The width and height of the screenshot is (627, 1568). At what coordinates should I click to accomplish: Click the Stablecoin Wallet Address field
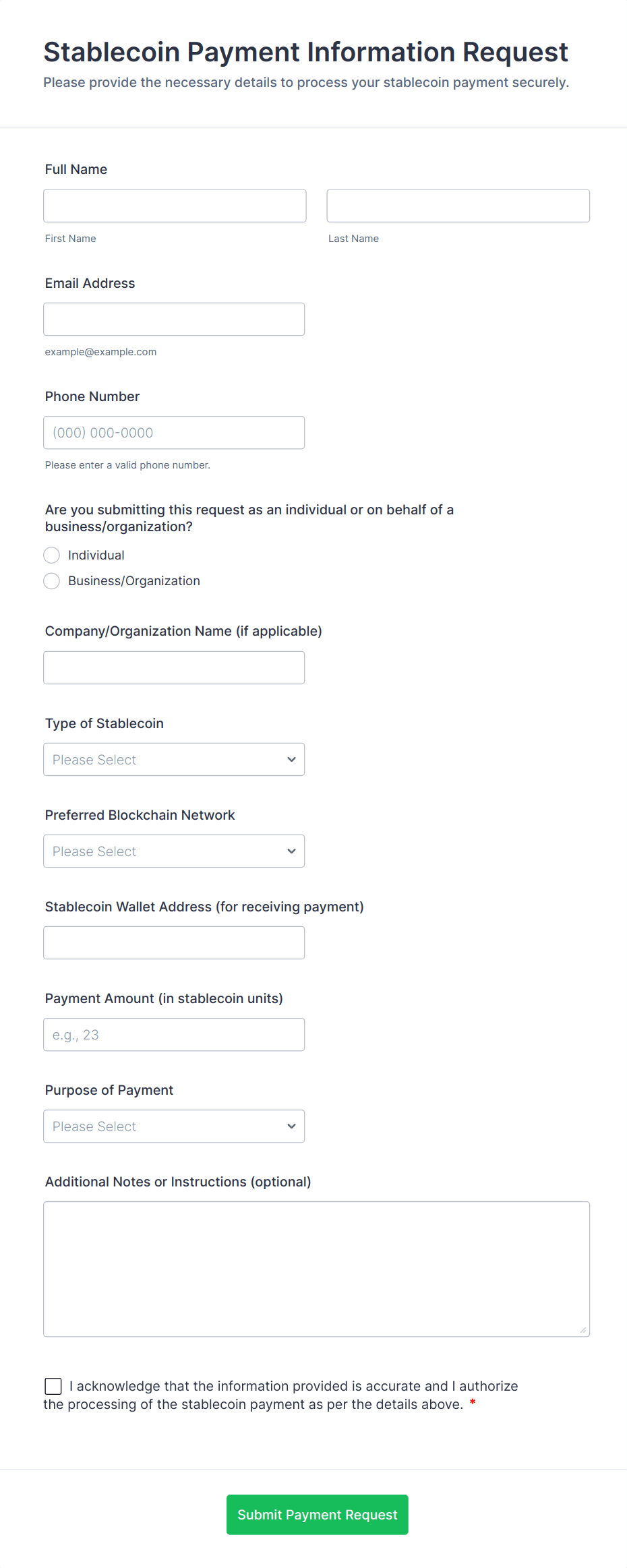(174, 943)
